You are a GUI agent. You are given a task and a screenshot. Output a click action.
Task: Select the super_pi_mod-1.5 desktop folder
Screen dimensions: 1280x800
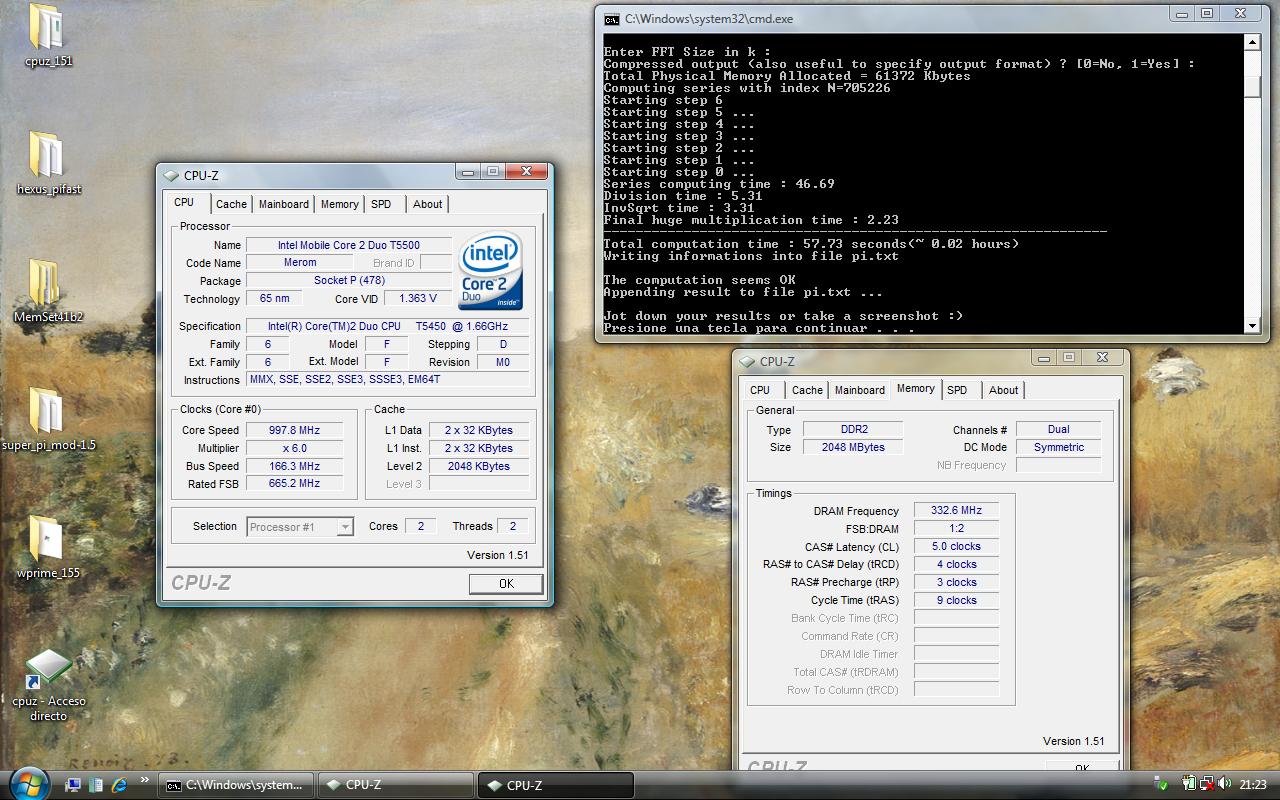coord(47,419)
